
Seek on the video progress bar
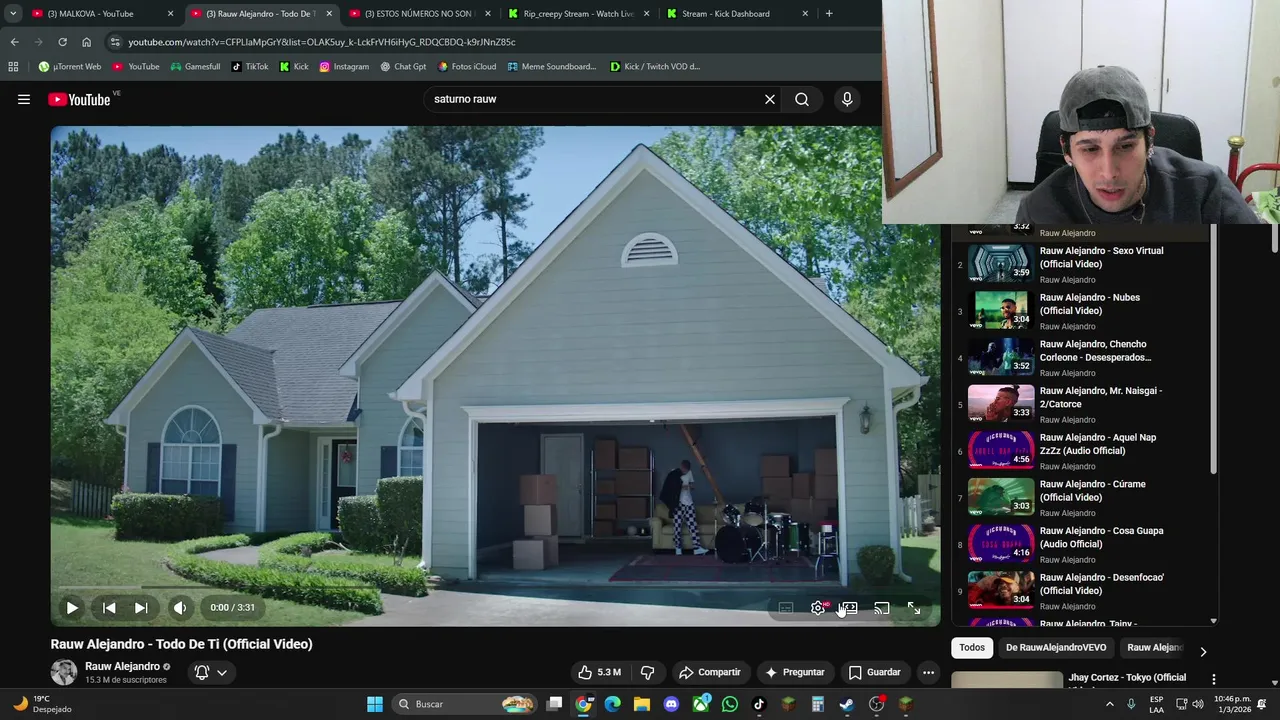[495, 588]
